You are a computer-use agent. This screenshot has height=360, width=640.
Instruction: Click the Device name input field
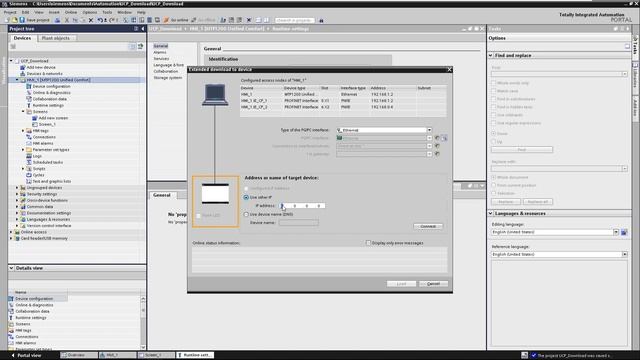[x=298, y=222]
